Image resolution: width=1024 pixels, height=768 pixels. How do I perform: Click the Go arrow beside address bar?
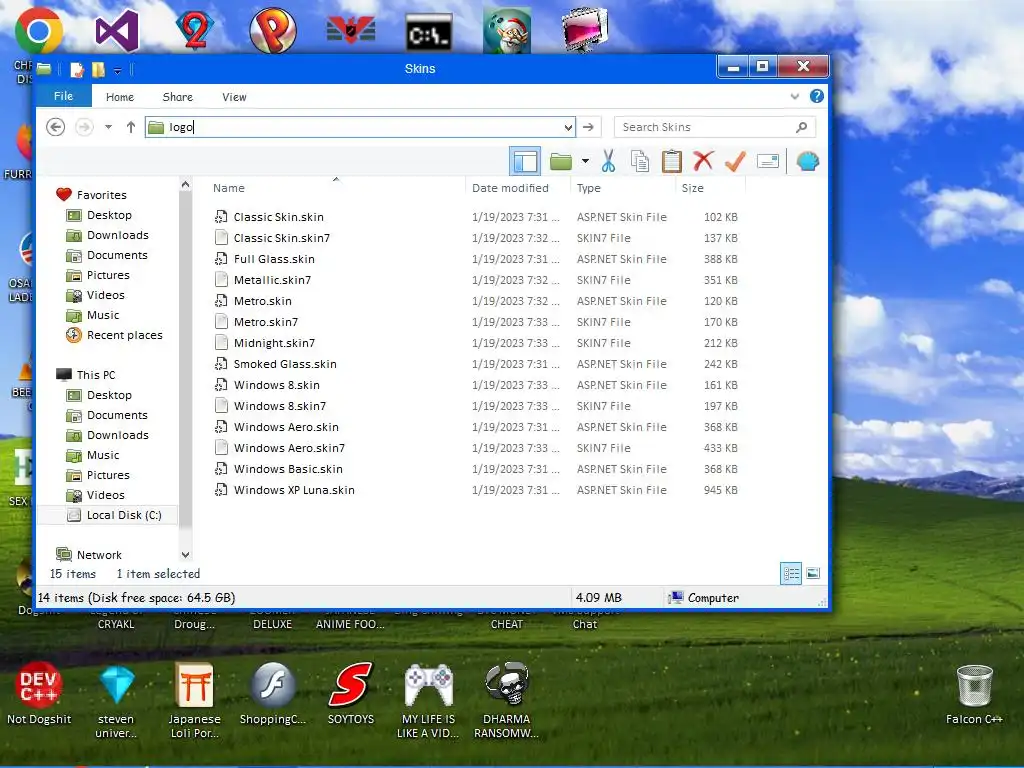click(588, 127)
